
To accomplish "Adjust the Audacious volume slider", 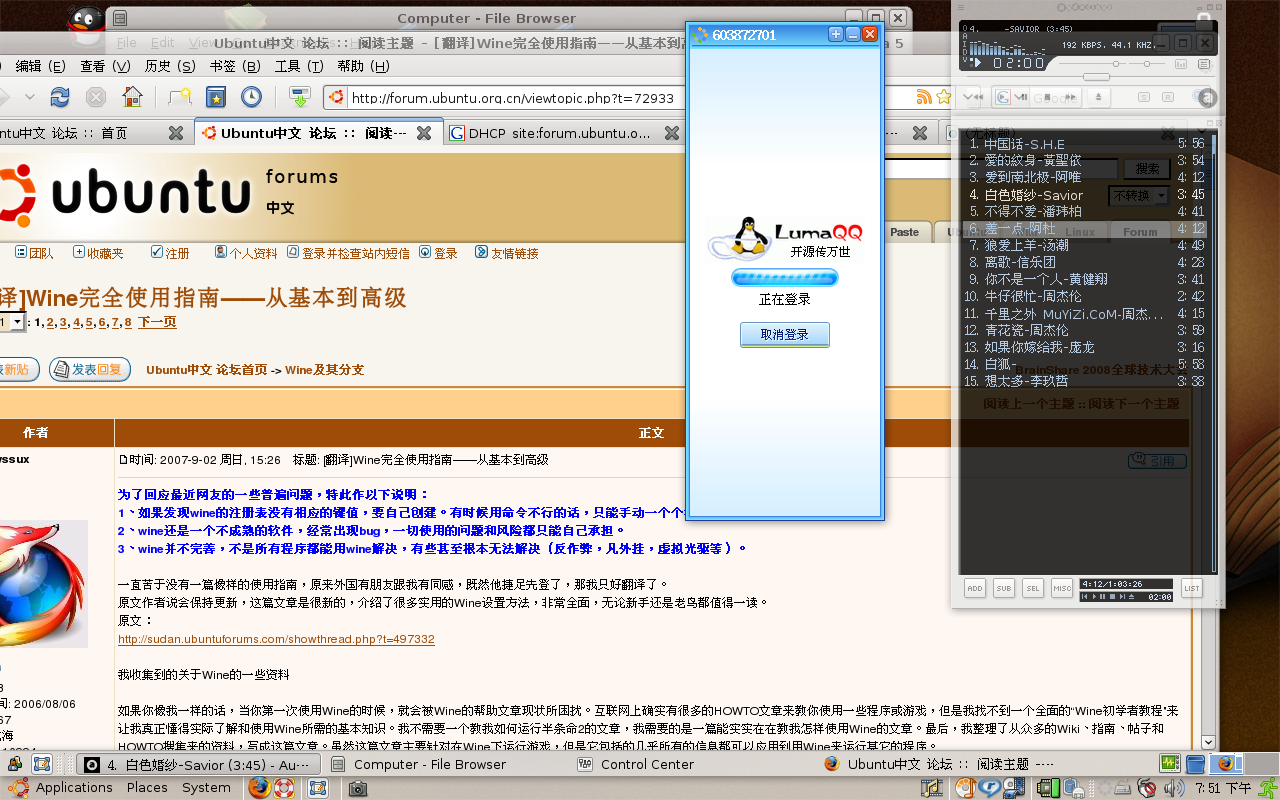I will click(x=1092, y=64).
